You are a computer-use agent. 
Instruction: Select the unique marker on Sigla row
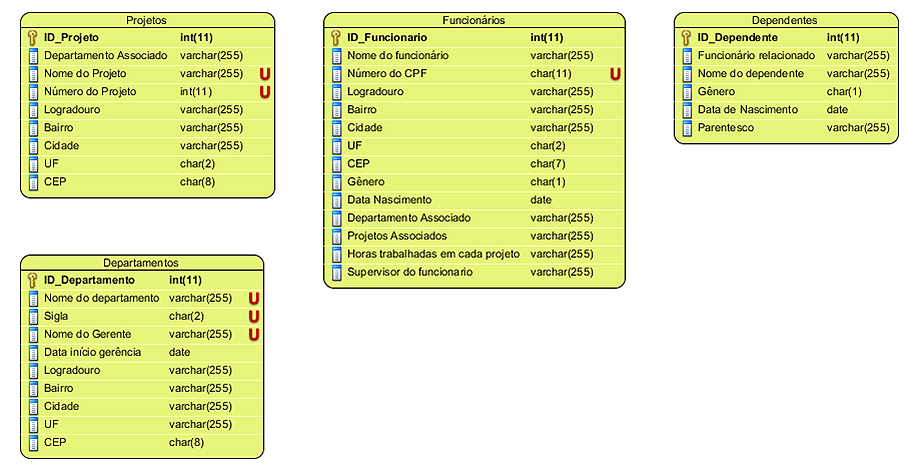click(254, 316)
